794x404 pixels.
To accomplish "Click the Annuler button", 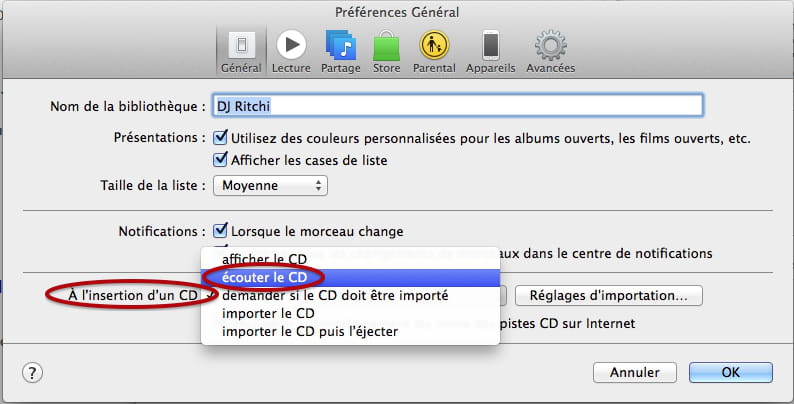I will tap(634, 373).
